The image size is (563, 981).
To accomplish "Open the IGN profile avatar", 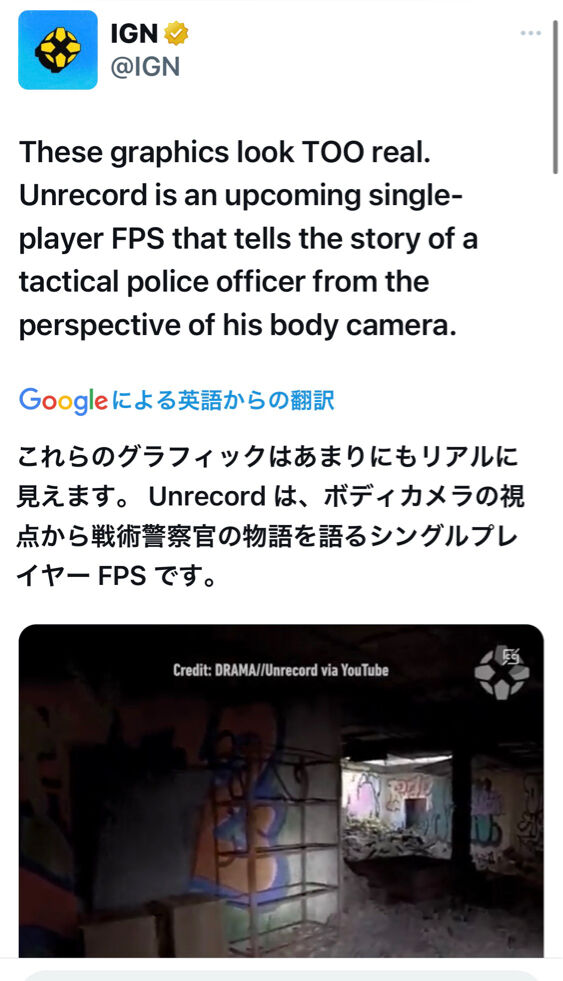I will click(58, 49).
